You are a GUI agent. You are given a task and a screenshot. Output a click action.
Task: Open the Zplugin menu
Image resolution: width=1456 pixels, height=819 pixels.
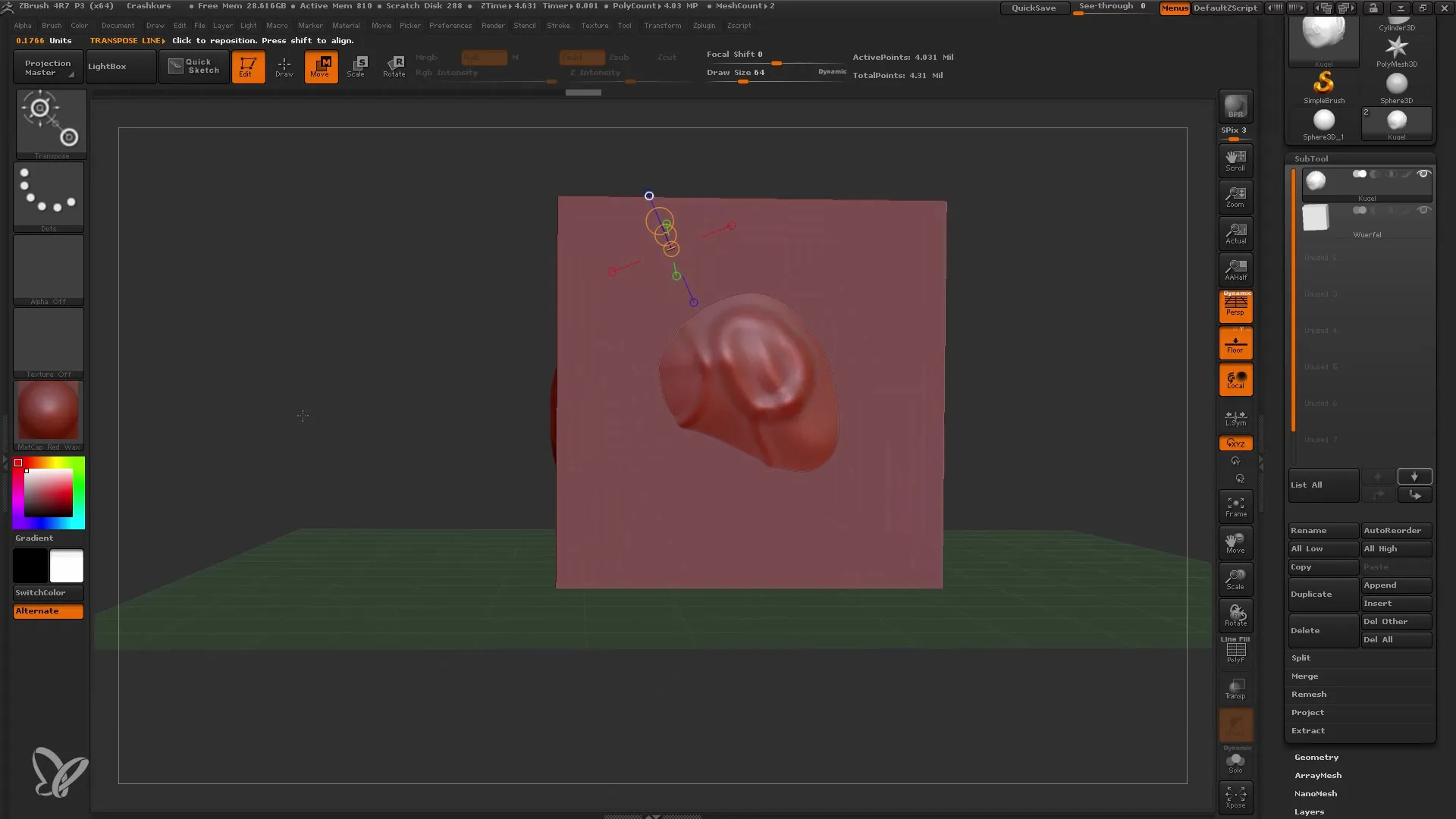(704, 26)
